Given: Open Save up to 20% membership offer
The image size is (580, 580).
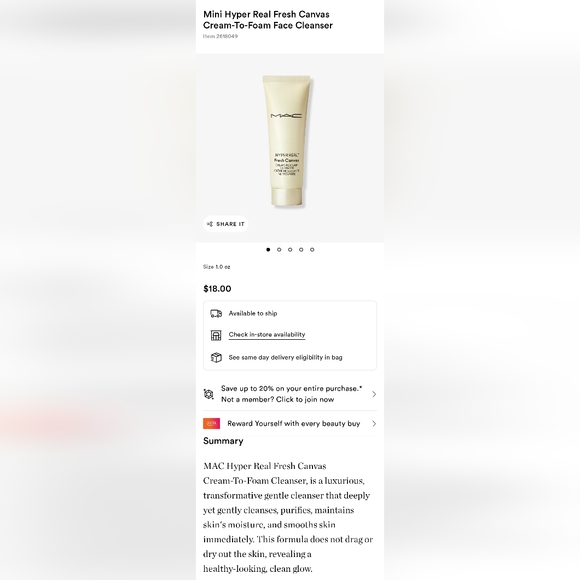Looking at the screenshot, I should (290, 394).
